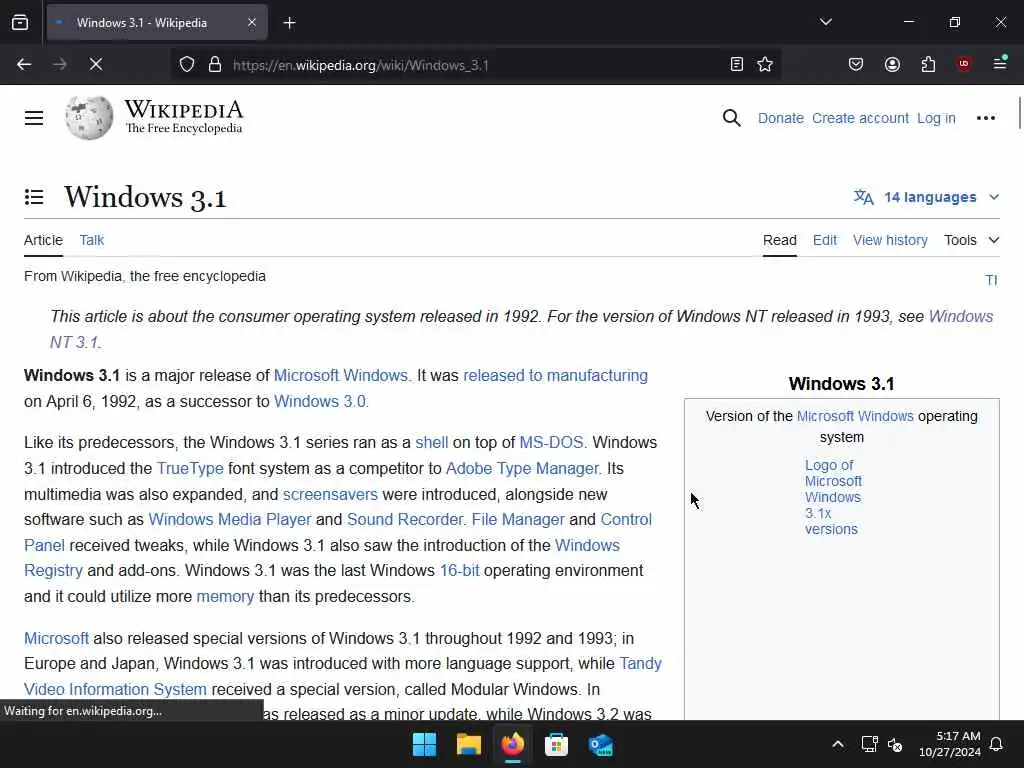
Task: Click the muted volume tray icon
Action: [895, 744]
